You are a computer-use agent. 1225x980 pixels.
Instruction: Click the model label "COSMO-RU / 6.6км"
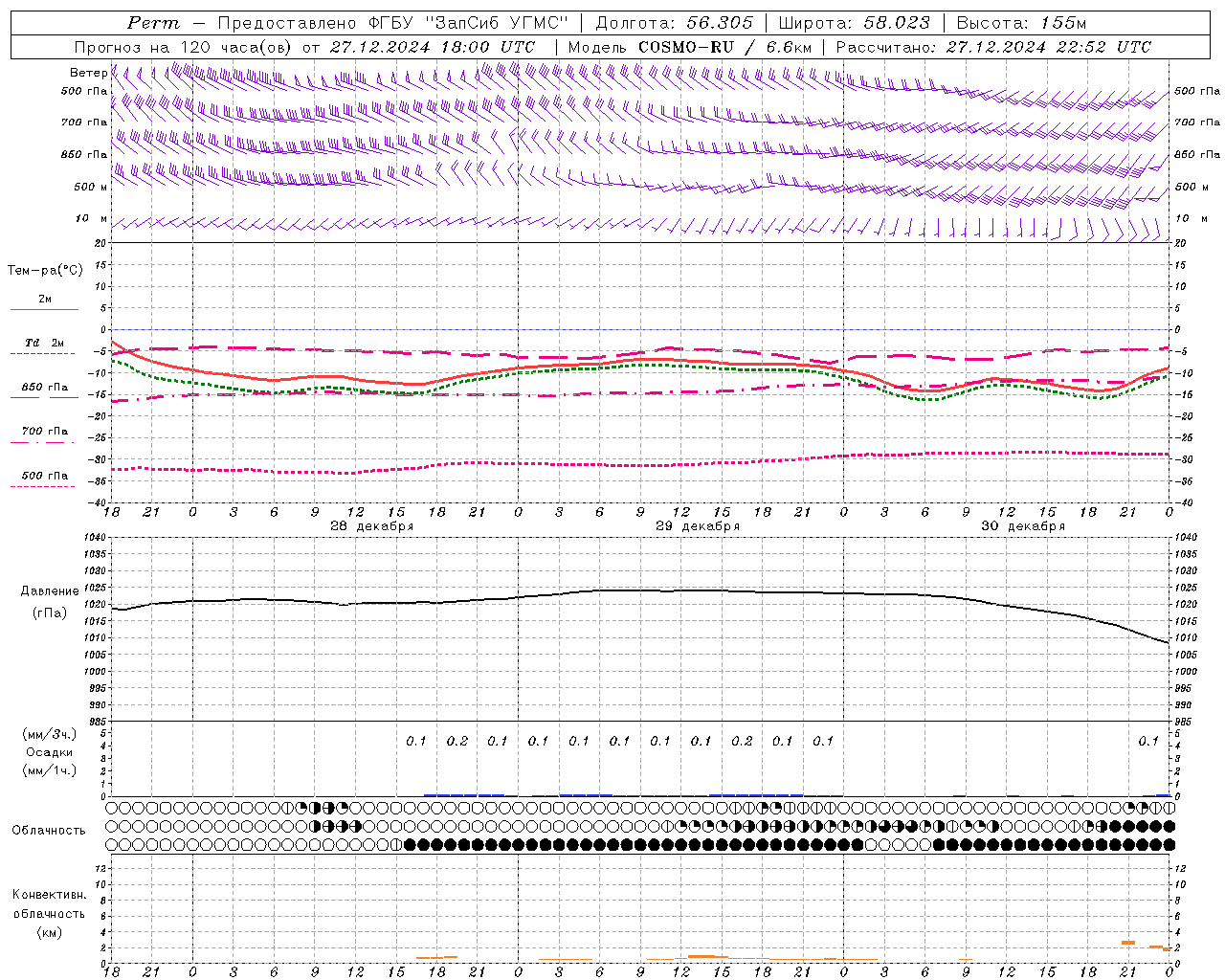click(x=725, y=47)
